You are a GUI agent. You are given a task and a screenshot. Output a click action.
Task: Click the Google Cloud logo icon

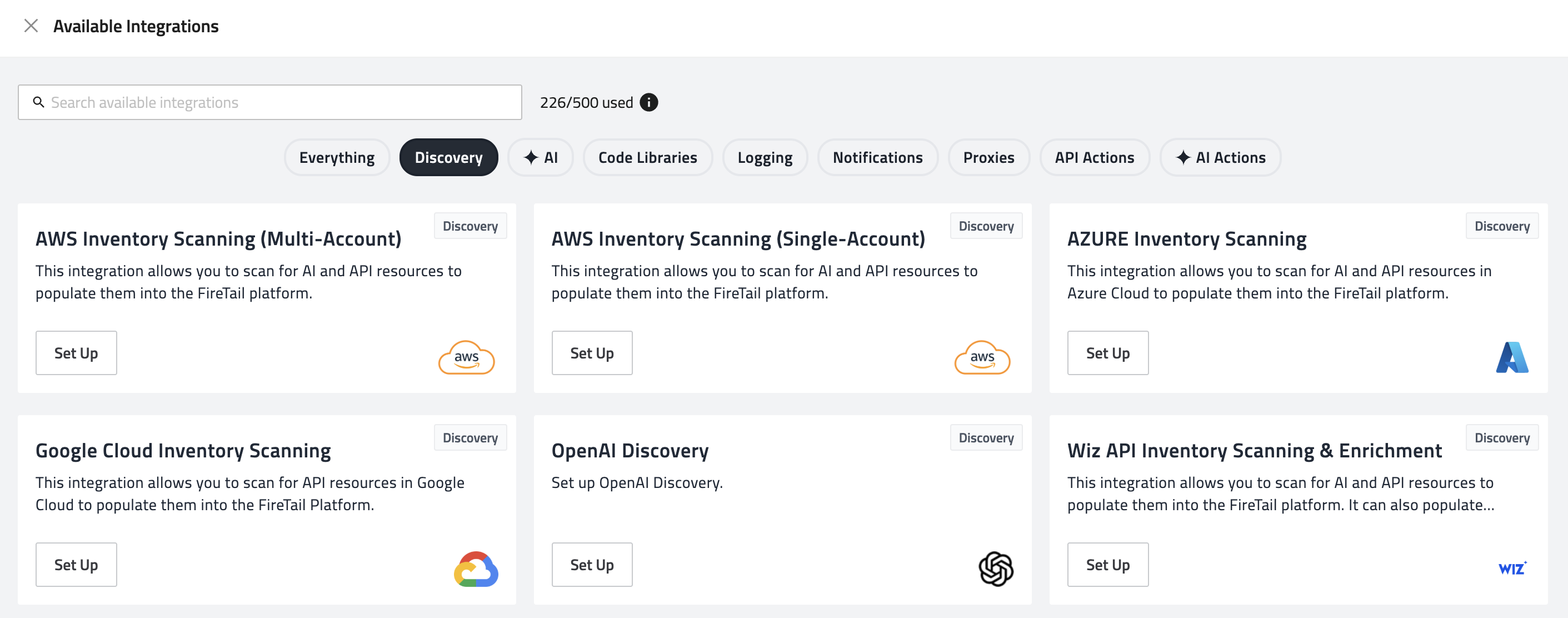pyautogui.click(x=476, y=569)
